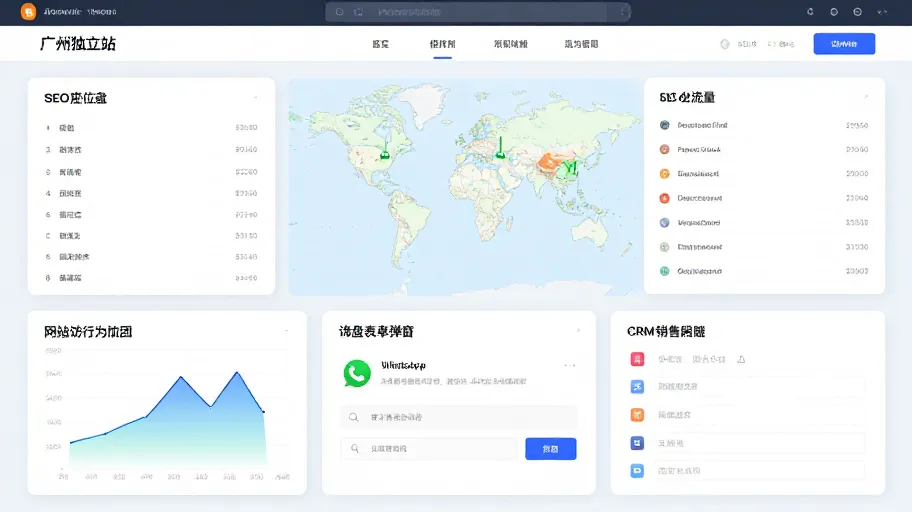Click the red circular icon in the traffic list

click(664, 198)
